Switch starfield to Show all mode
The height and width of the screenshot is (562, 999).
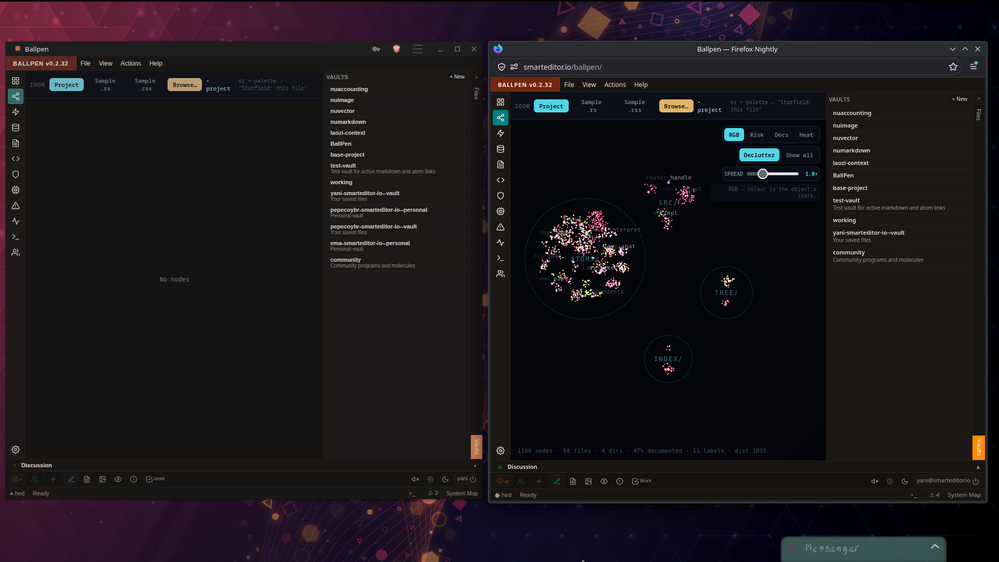point(799,155)
